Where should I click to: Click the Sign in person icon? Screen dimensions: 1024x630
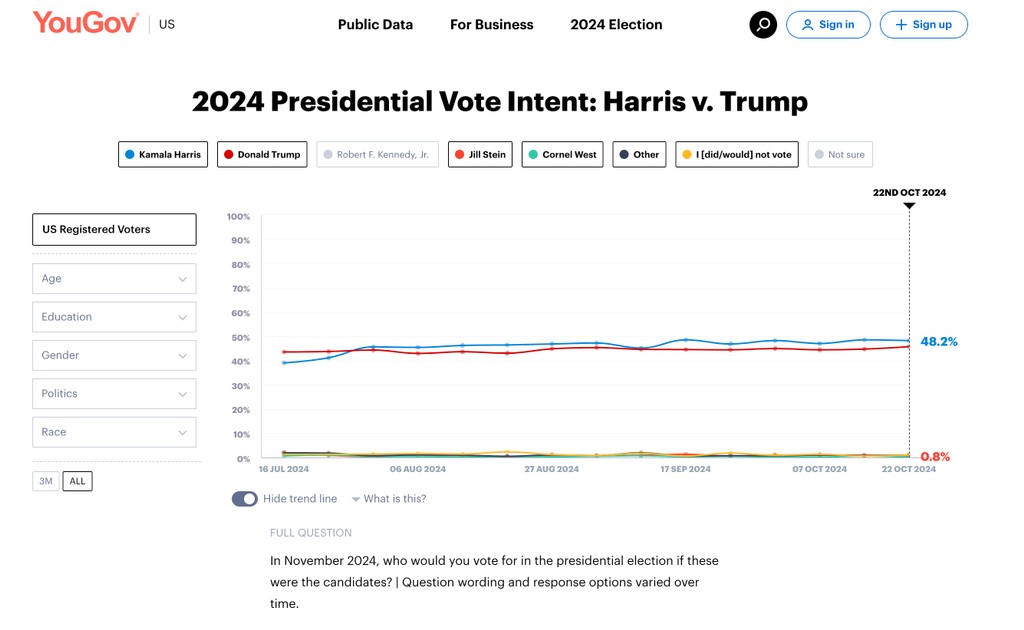(808, 25)
